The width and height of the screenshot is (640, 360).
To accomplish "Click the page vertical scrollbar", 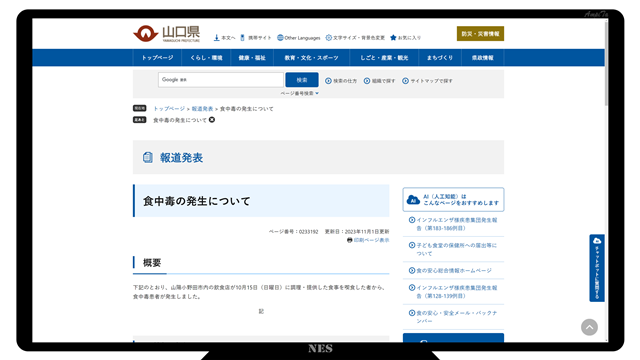I will click(x=606, y=63).
